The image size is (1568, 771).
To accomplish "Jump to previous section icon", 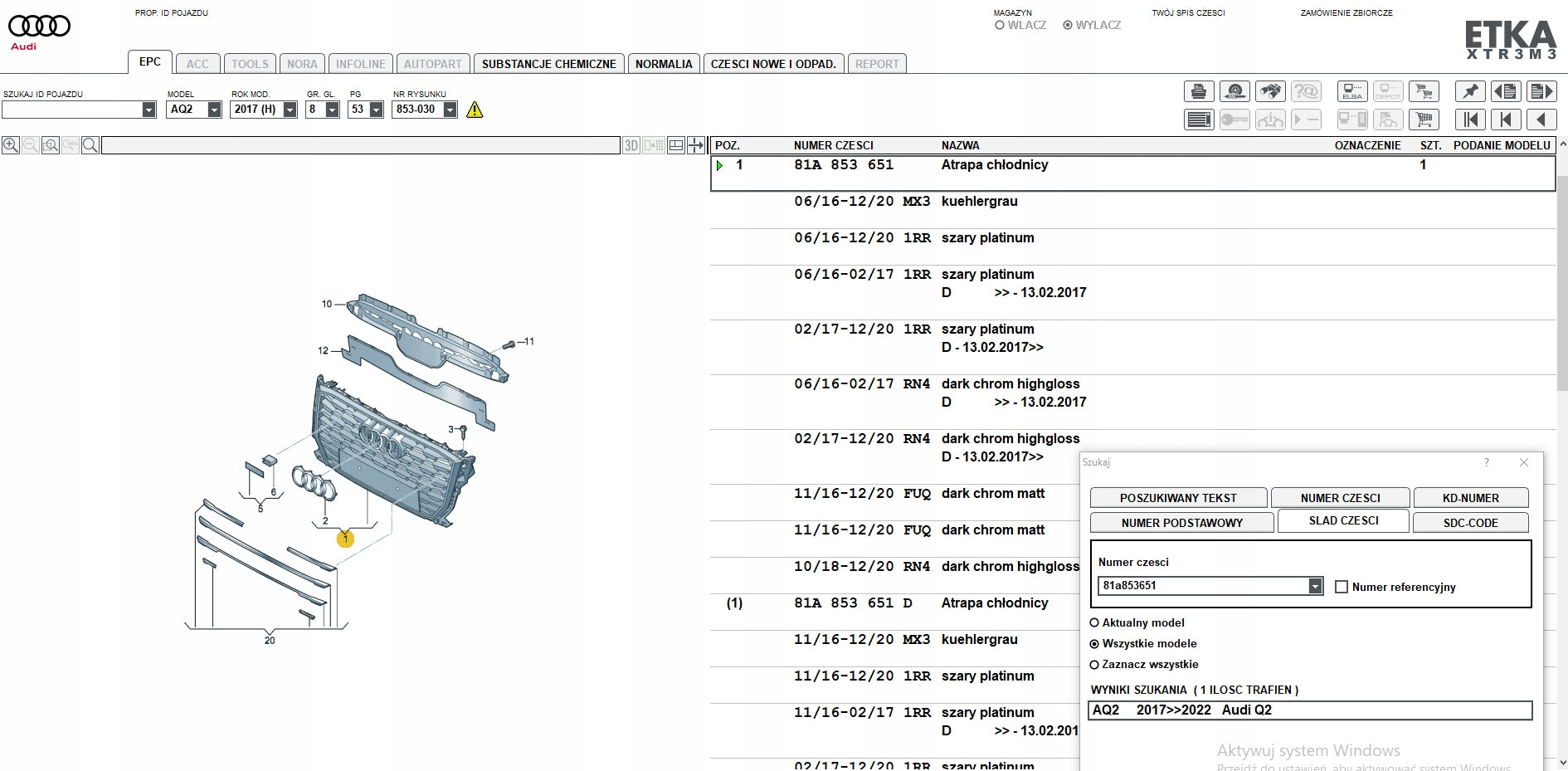I will coord(1506,120).
